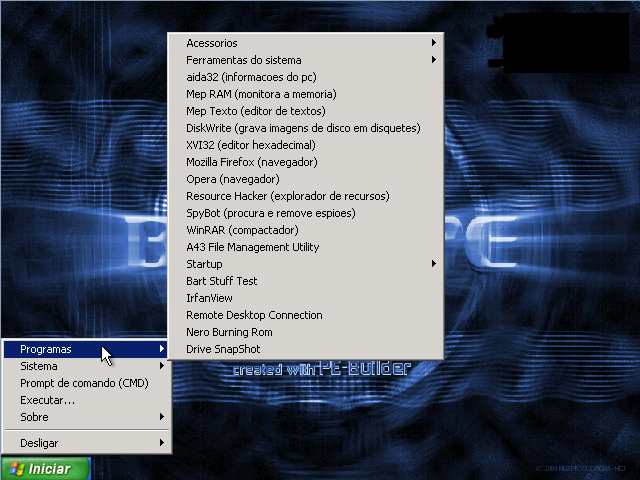Expand the Sistema submenu arrow
The width and height of the screenshot is (640, 480).
click(162, 366)
